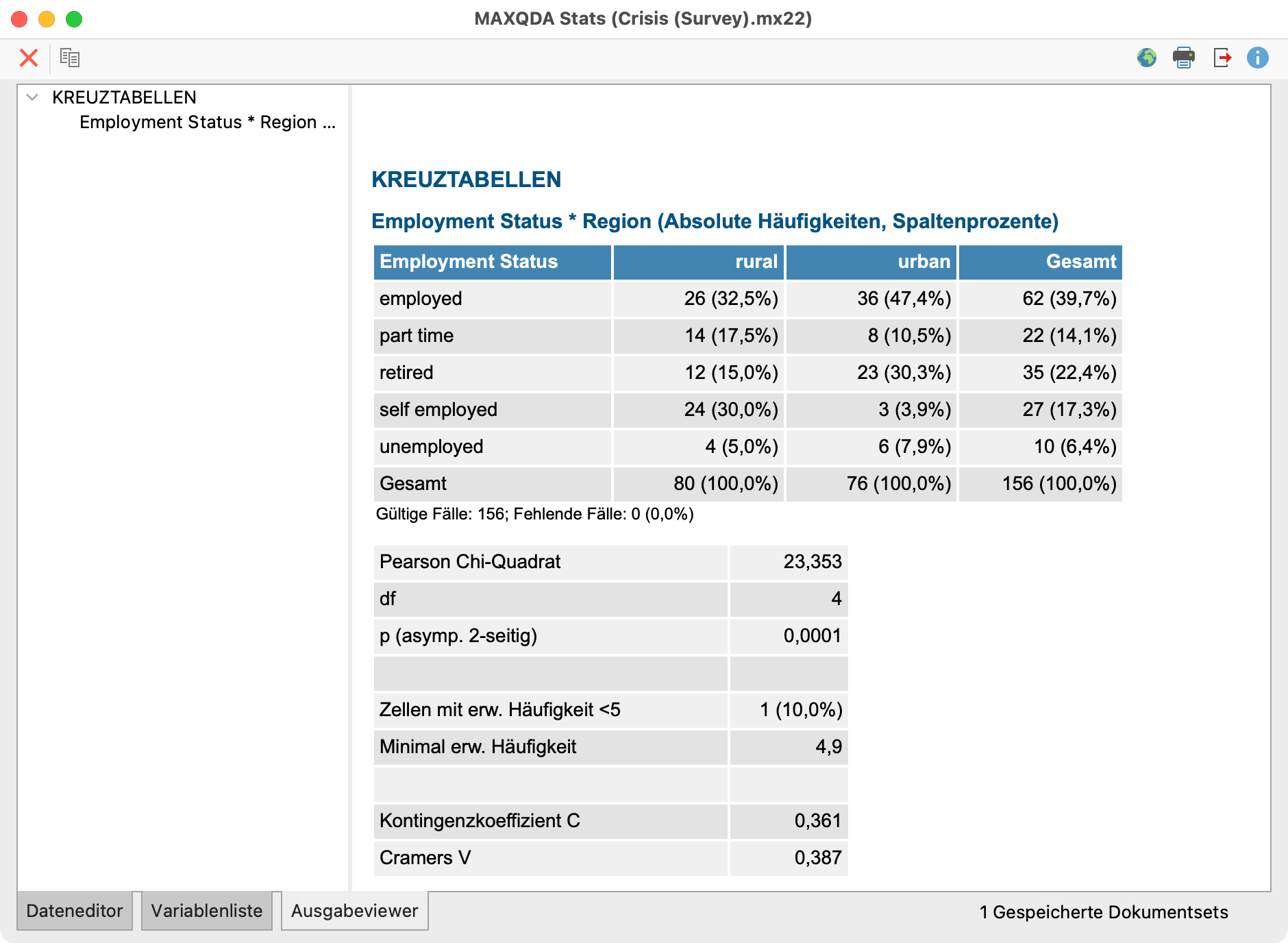Click cell 12 (15,0%)
Image resolution: width=1288 pixels, height=943 pixels.
tap(698, 373)
